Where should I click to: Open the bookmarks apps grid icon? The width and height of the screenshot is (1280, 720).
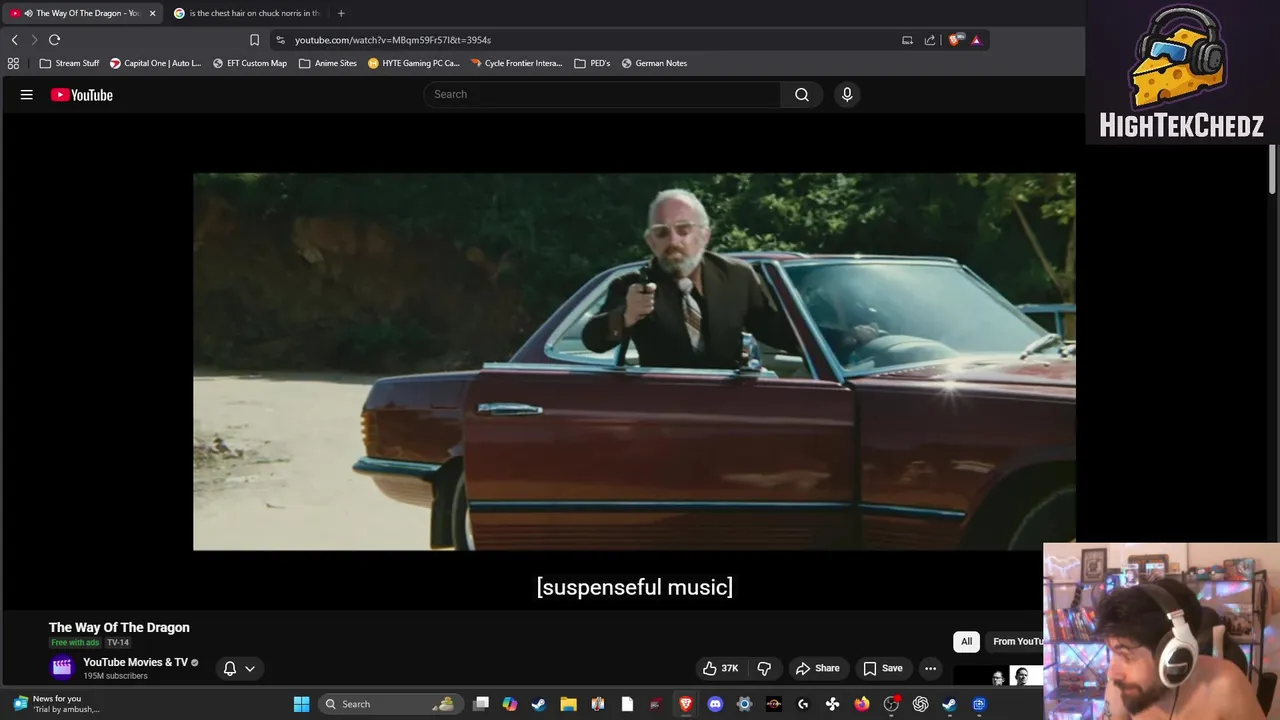click(13, 63)
